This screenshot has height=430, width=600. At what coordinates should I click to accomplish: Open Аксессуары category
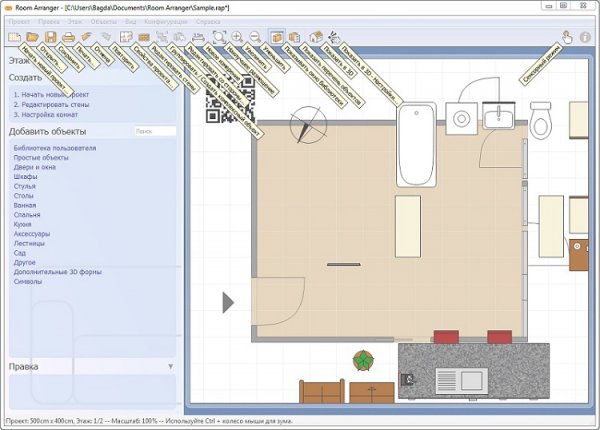[x=32, y=234]
